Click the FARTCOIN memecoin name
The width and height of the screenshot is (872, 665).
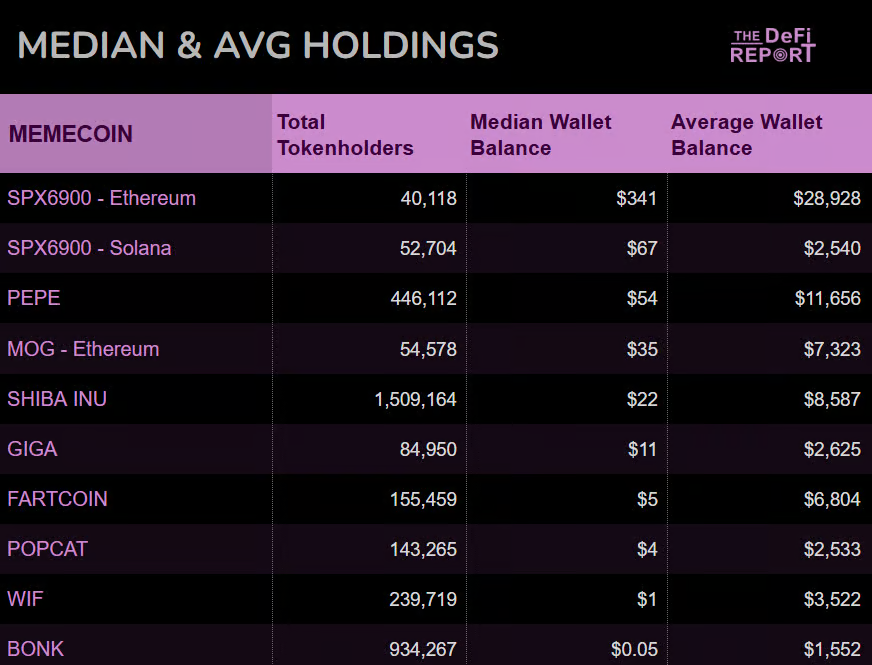[x=57, y=499]
